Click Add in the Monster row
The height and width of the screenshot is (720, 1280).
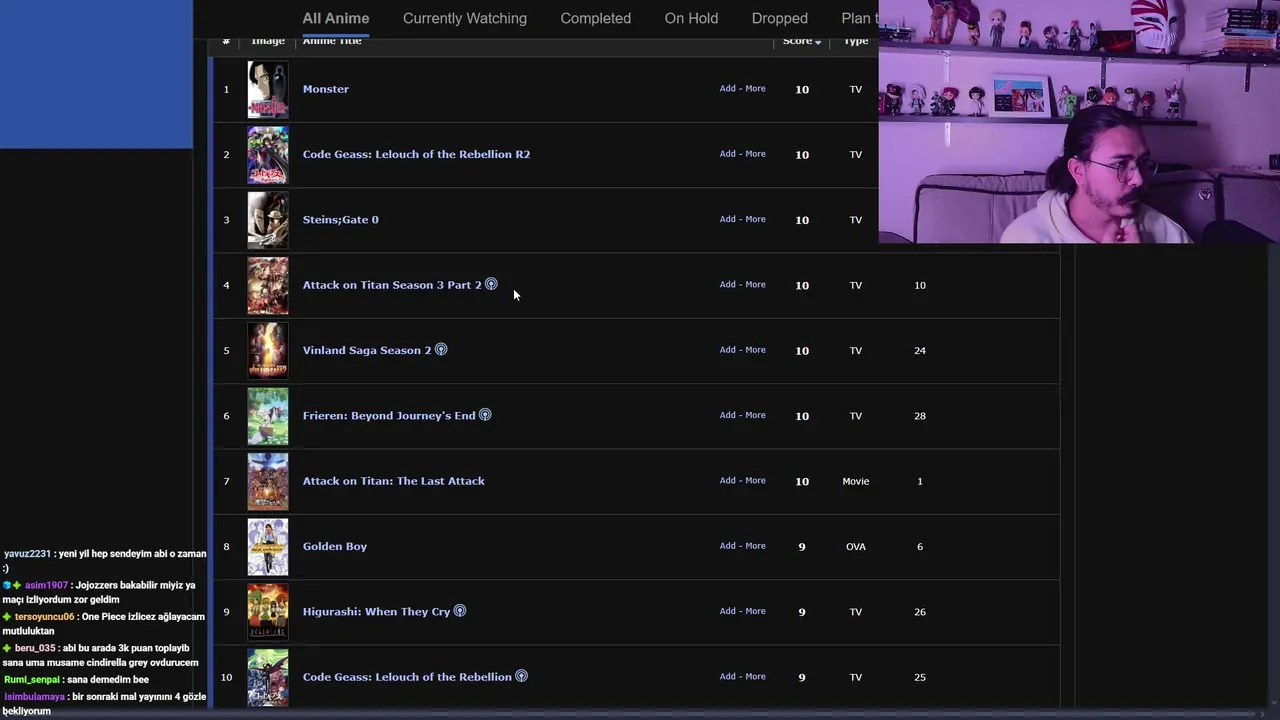click(728, 88)
